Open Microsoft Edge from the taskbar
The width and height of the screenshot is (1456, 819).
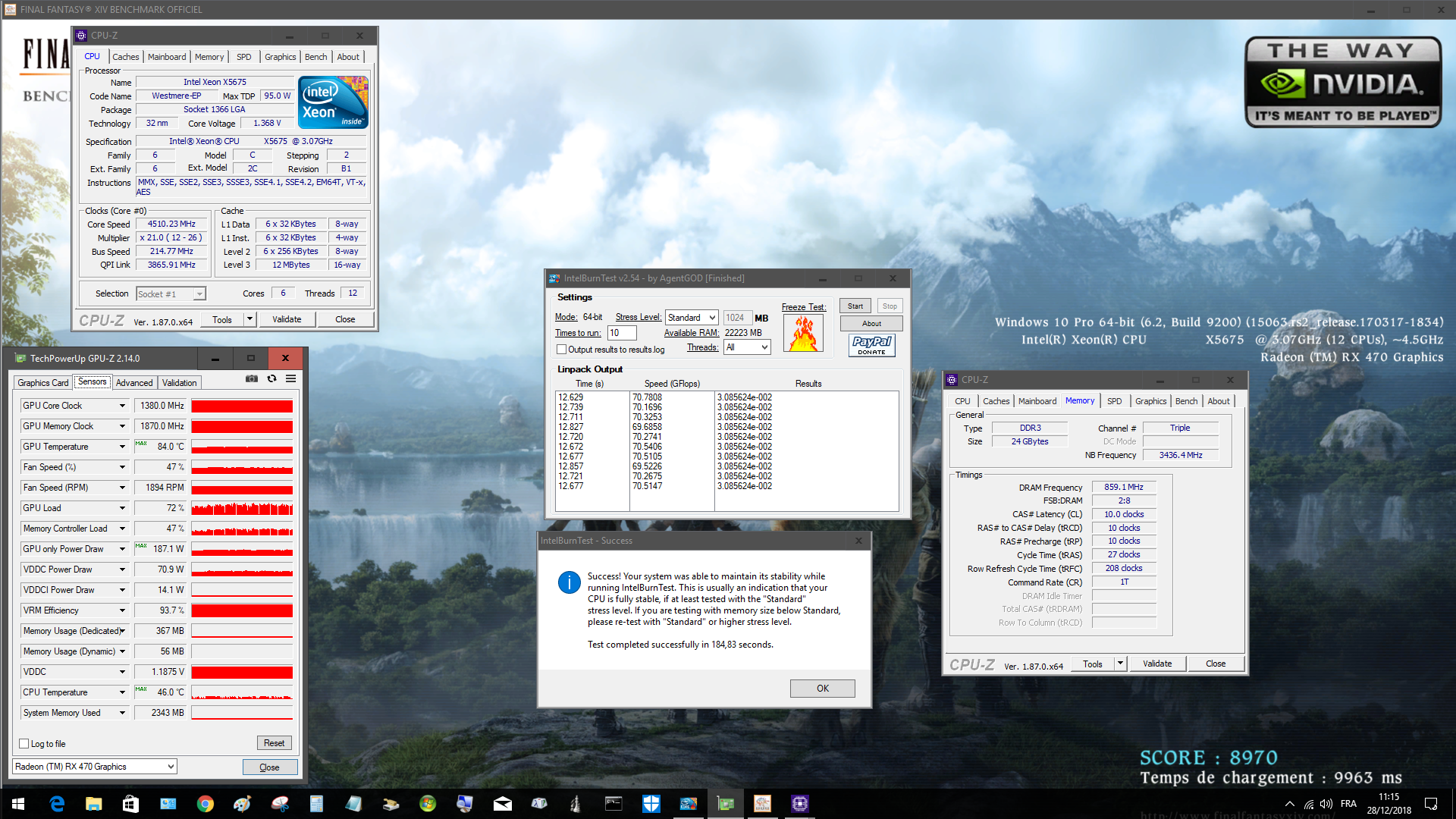pyautogui.click(x=57, y=804)
